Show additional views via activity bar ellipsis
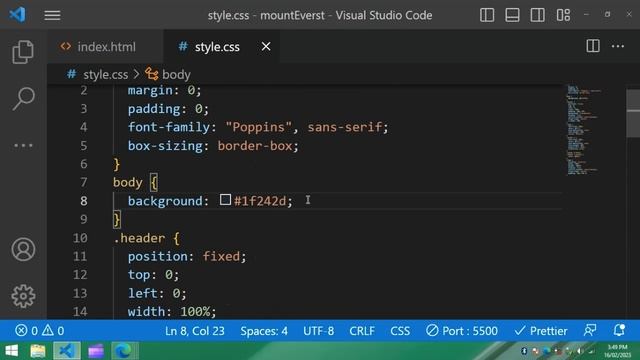The width and height of the screenshot is (640, 360). tap(23, 145)
